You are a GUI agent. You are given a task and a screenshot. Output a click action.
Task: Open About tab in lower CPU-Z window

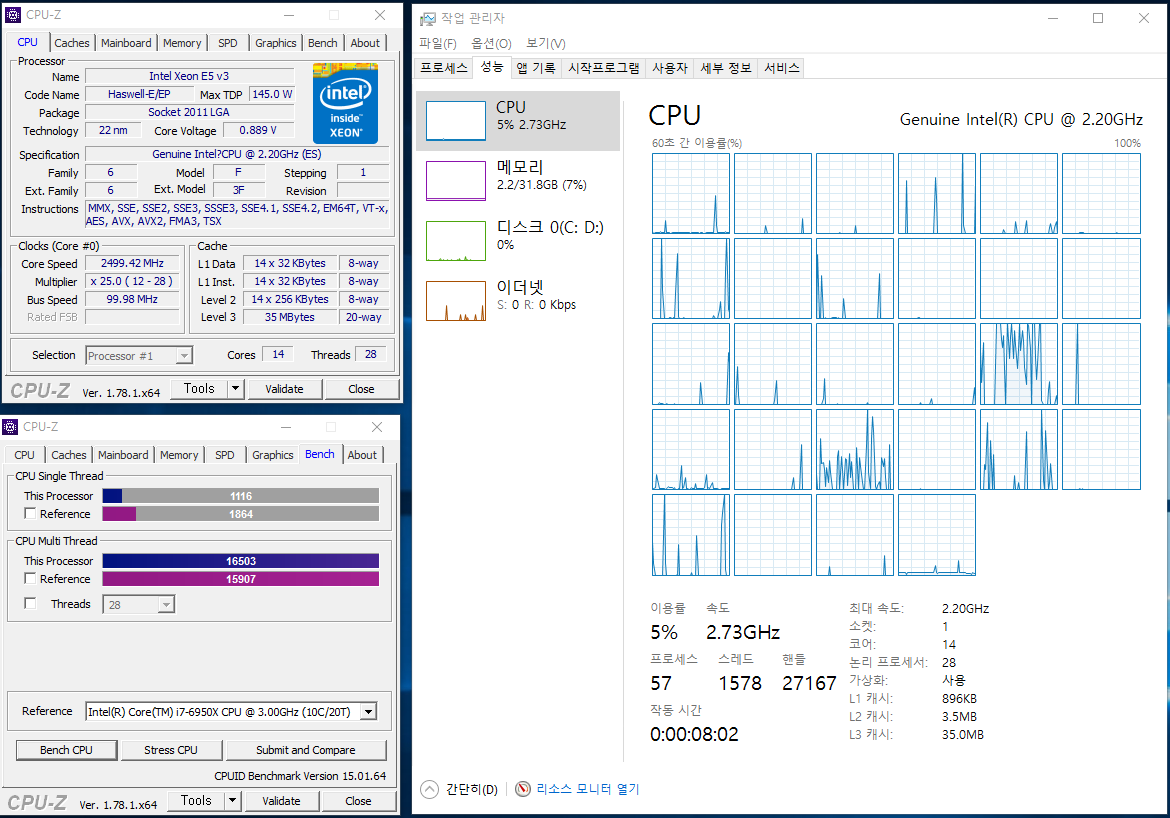(362, 455)
